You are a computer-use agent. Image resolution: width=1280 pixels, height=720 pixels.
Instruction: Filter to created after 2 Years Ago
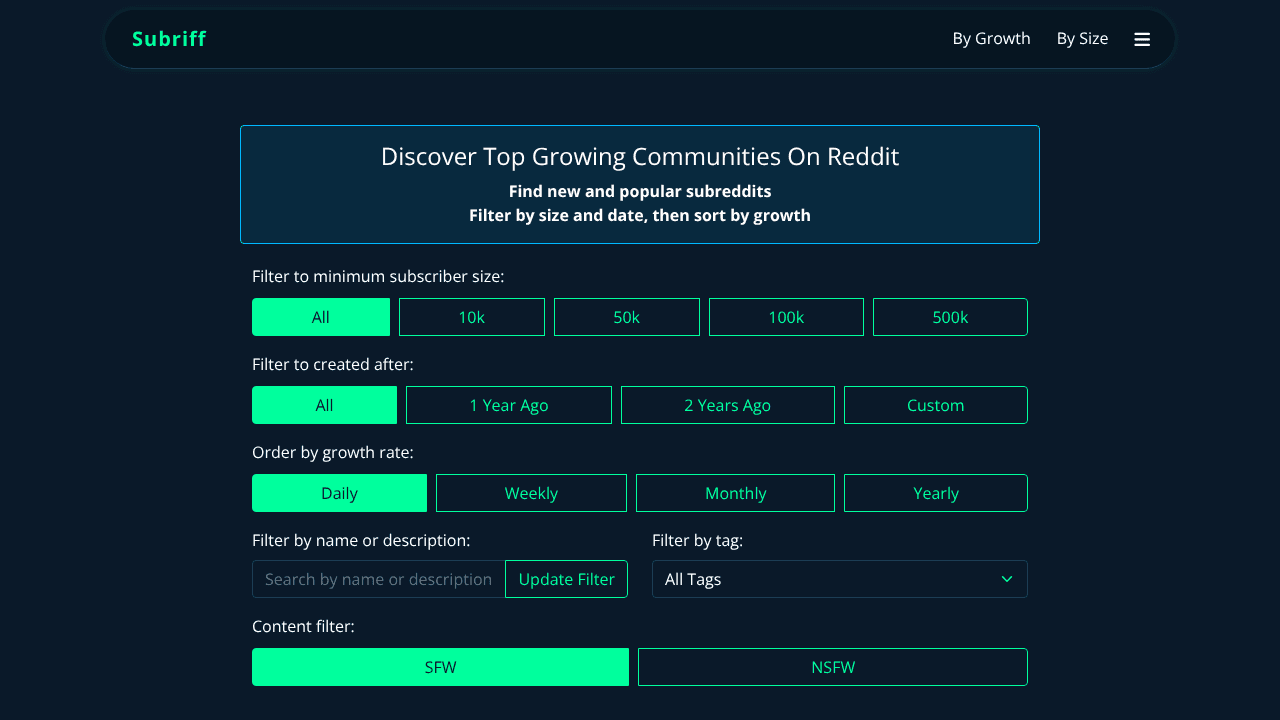coord(728,405)
